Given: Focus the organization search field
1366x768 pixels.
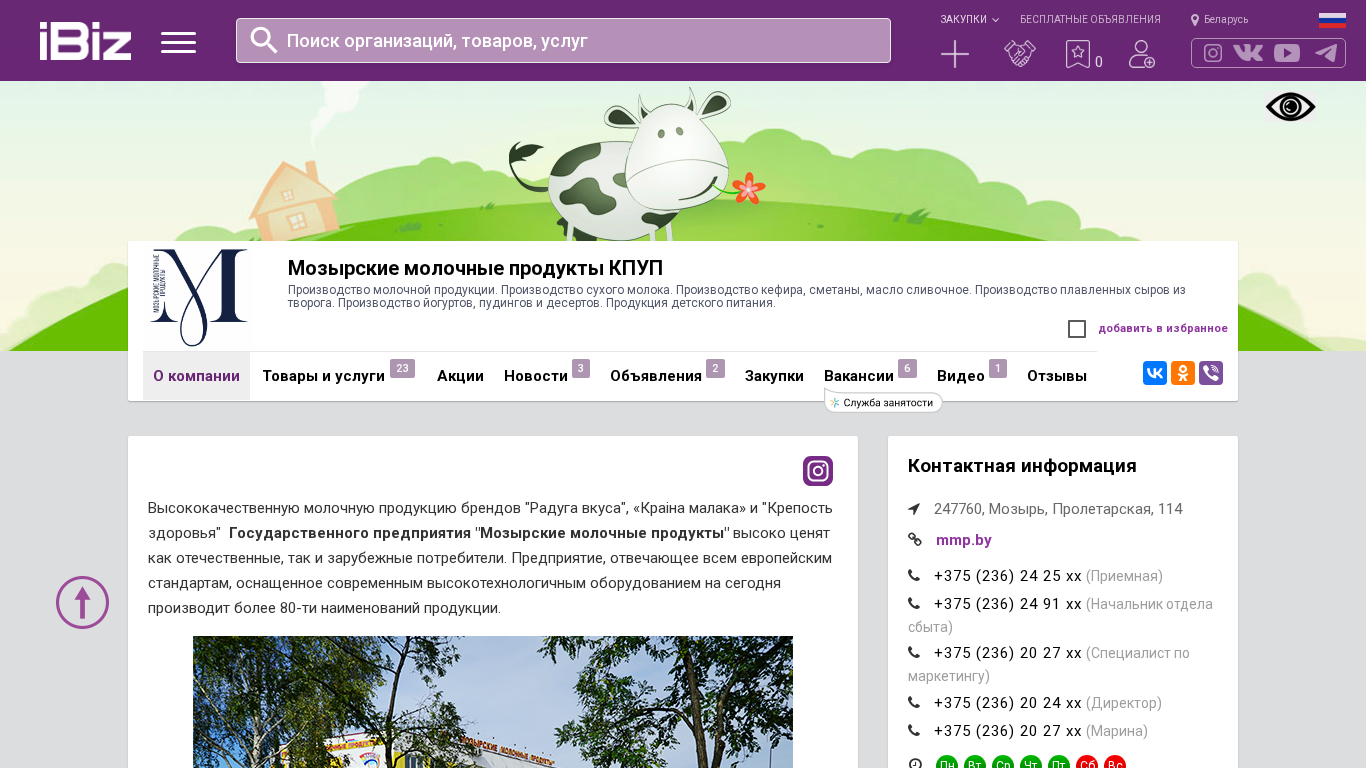Looking at the screenshot, I should pyautogui.click(x=563, y=41).
